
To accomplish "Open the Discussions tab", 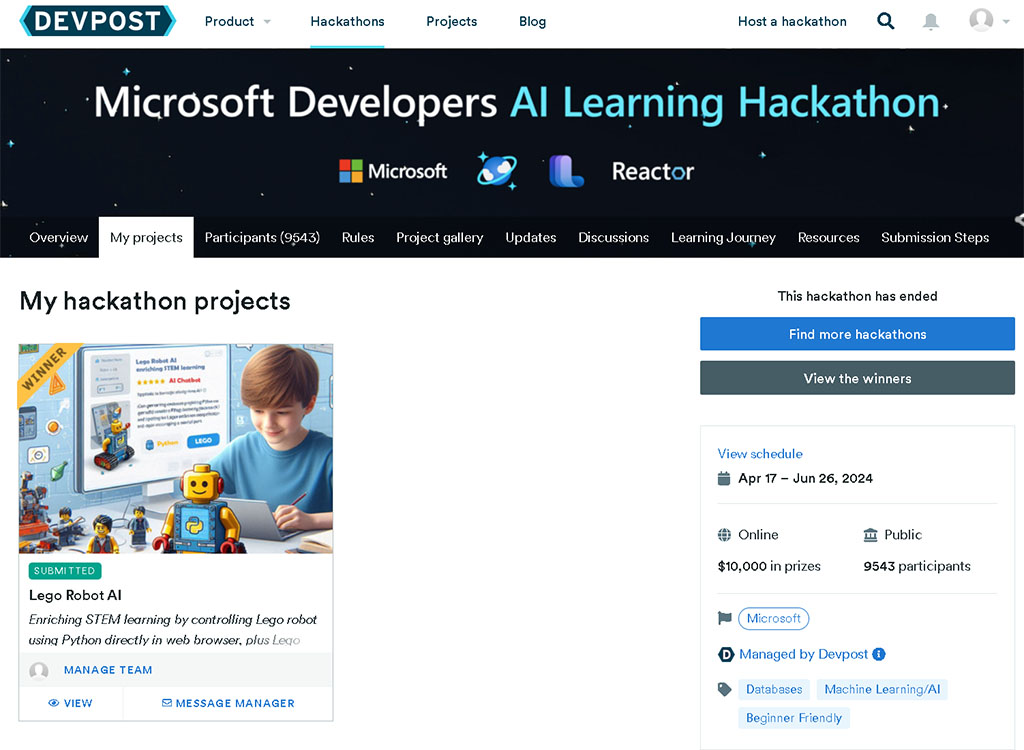I will pyautogui.click(x=613, y=237).
